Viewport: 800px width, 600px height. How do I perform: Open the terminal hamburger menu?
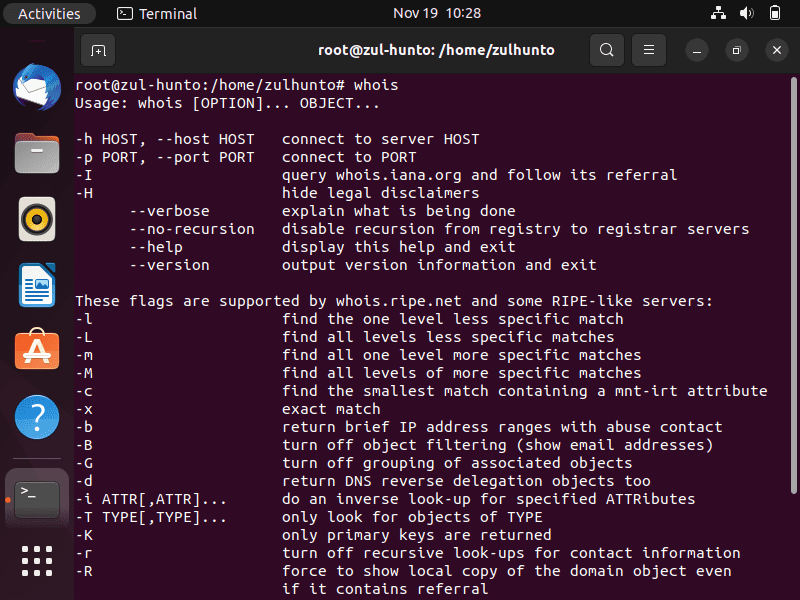[648, 50]
